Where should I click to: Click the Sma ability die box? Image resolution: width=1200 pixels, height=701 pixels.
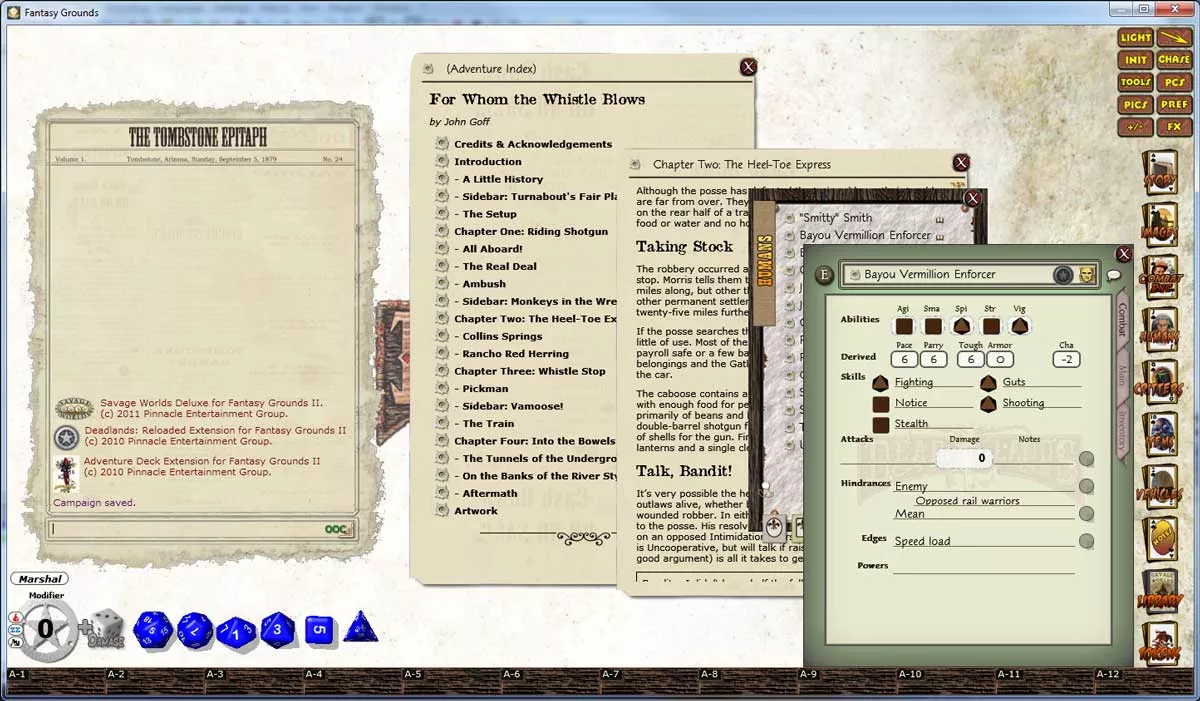click(933, 326)
